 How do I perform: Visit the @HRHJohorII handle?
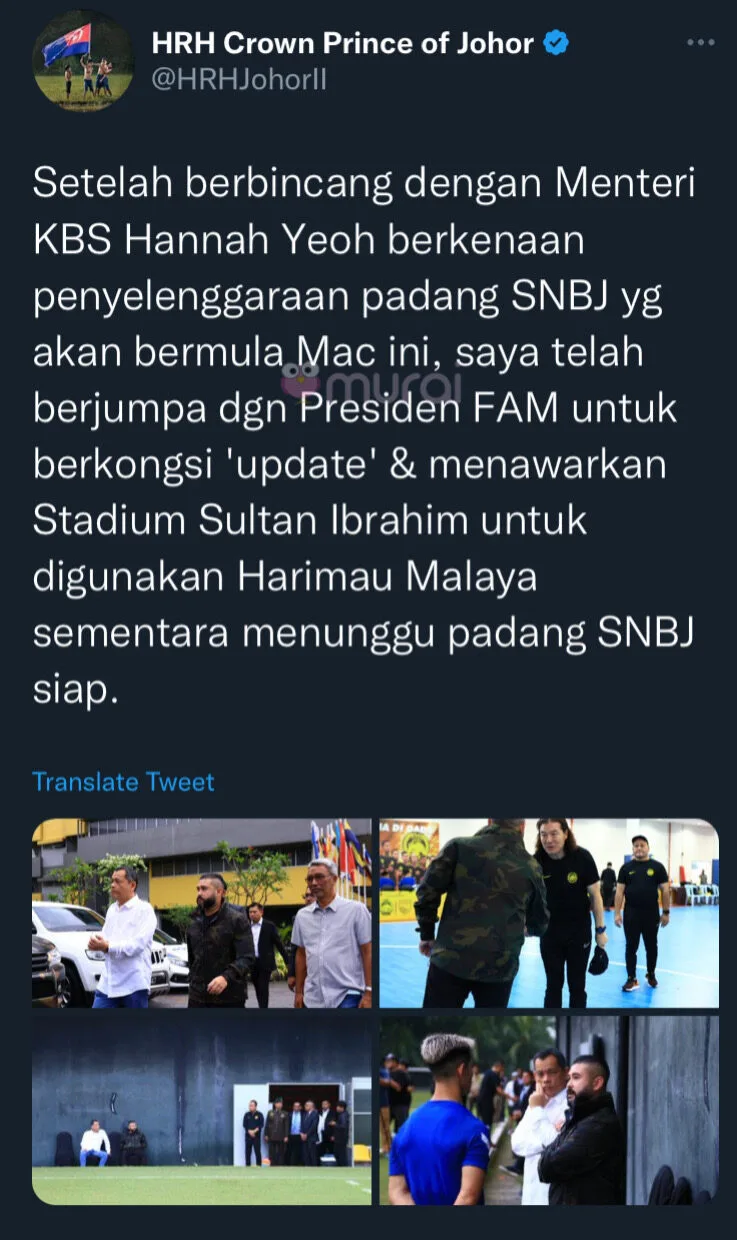tap(238, 80)
